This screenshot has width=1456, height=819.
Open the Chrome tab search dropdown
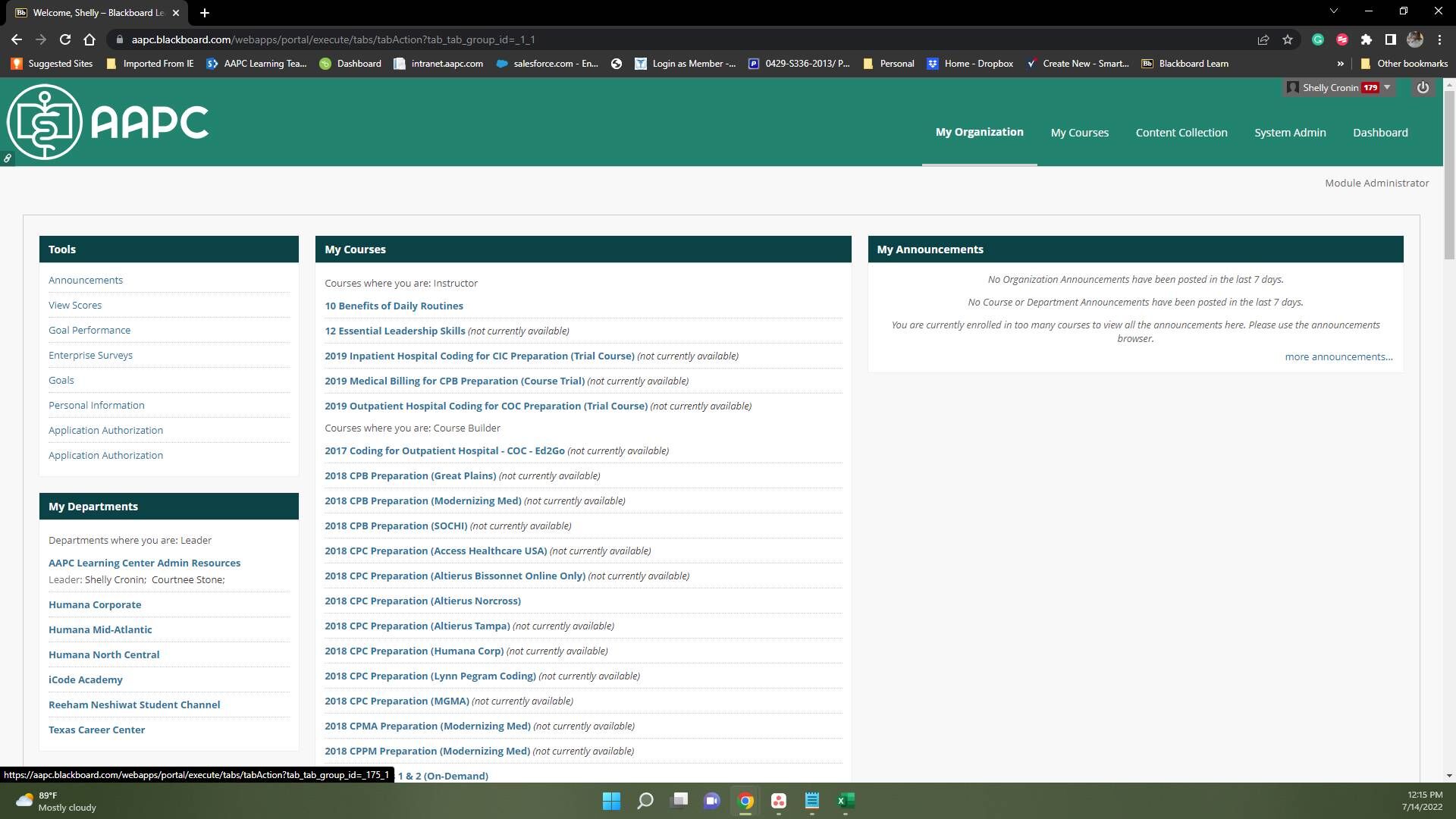pos(1333,11)
